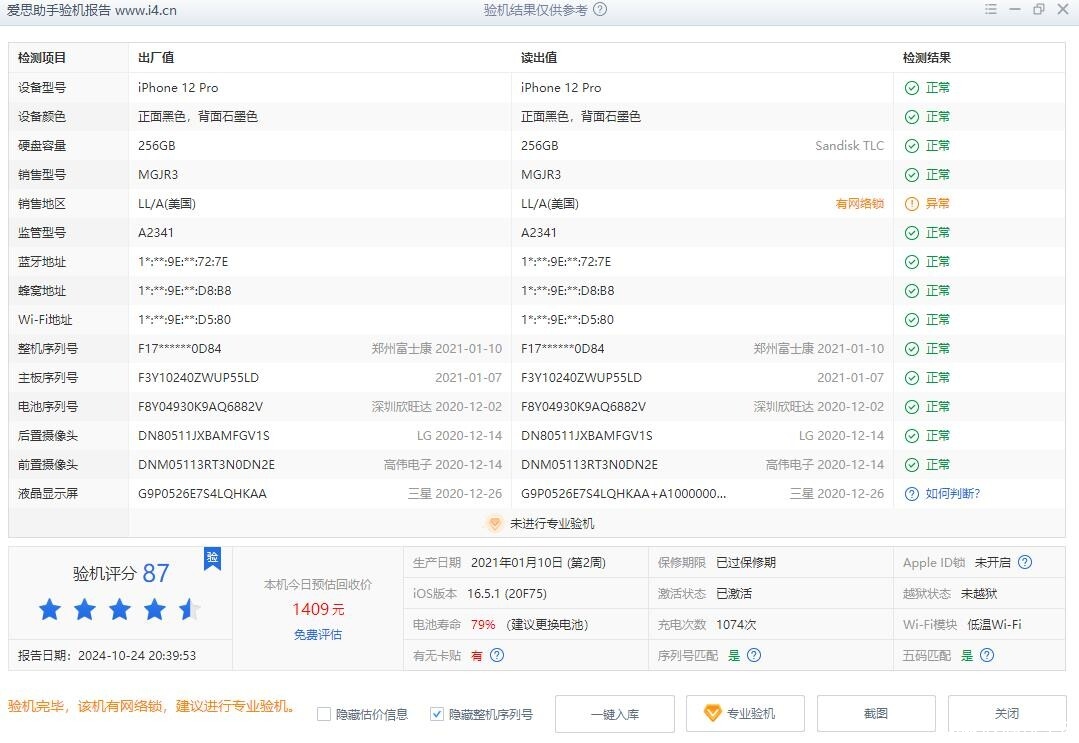
Task: Select factory display serial G9P0526E7S4LQHKAA
Action: point(202,493)
